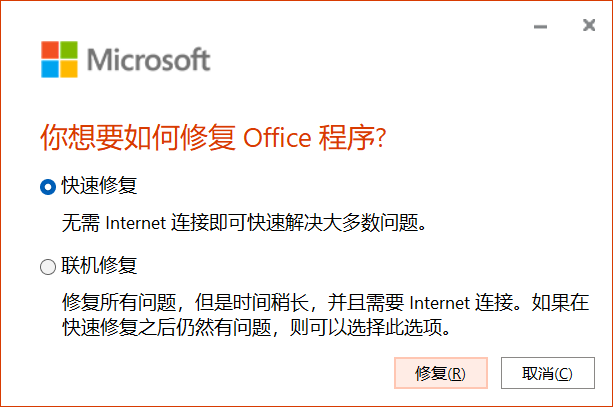Click the 快速修复 option label
613x407 pixels.
99,186
